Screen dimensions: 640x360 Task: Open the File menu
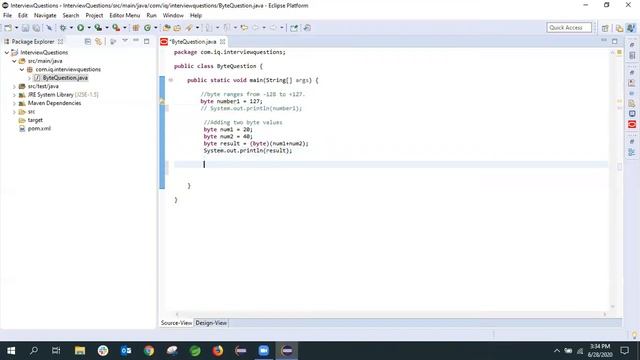click(7, 16)
